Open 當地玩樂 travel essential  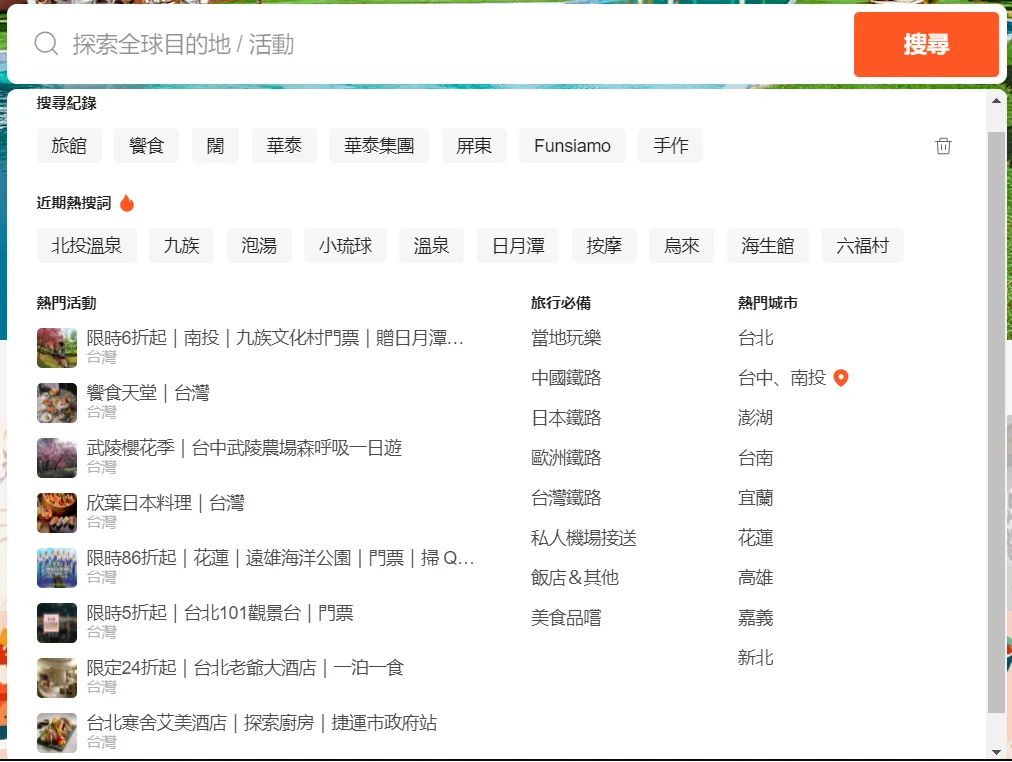coord(566,338)
